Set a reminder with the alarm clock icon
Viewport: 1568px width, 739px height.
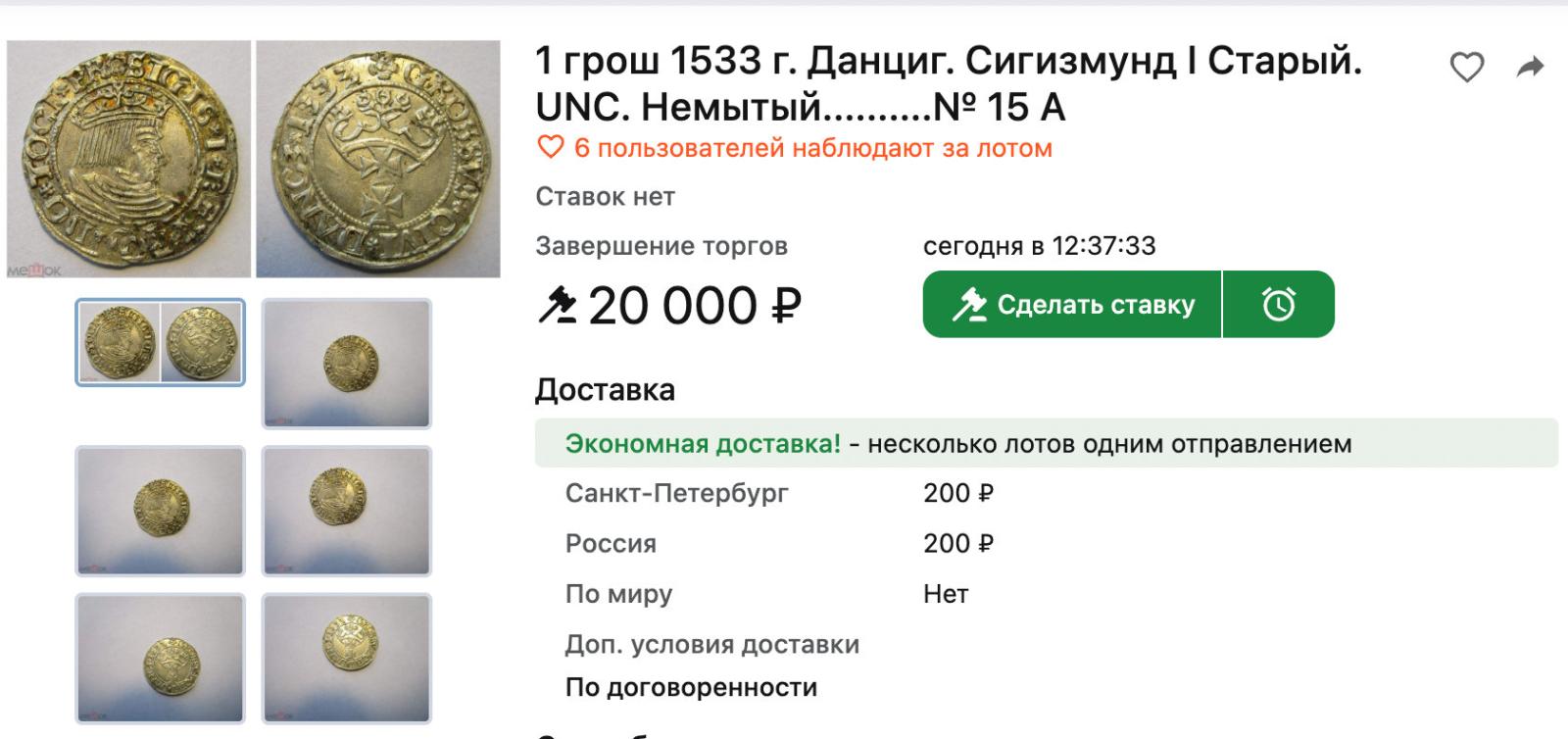click(1278, 305)
